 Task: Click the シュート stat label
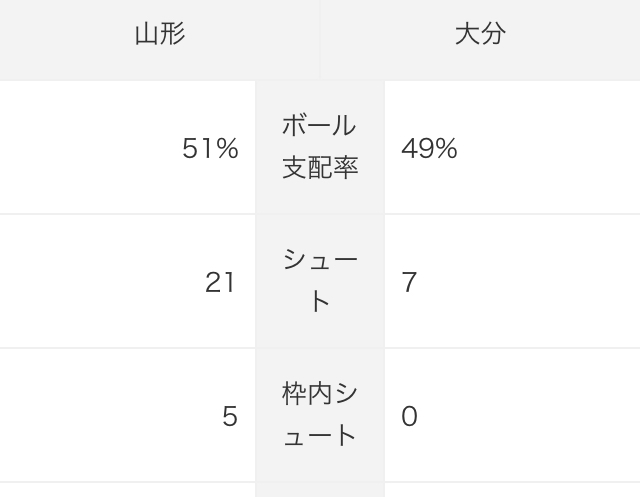pyautogui.click(x=319, y=281)
